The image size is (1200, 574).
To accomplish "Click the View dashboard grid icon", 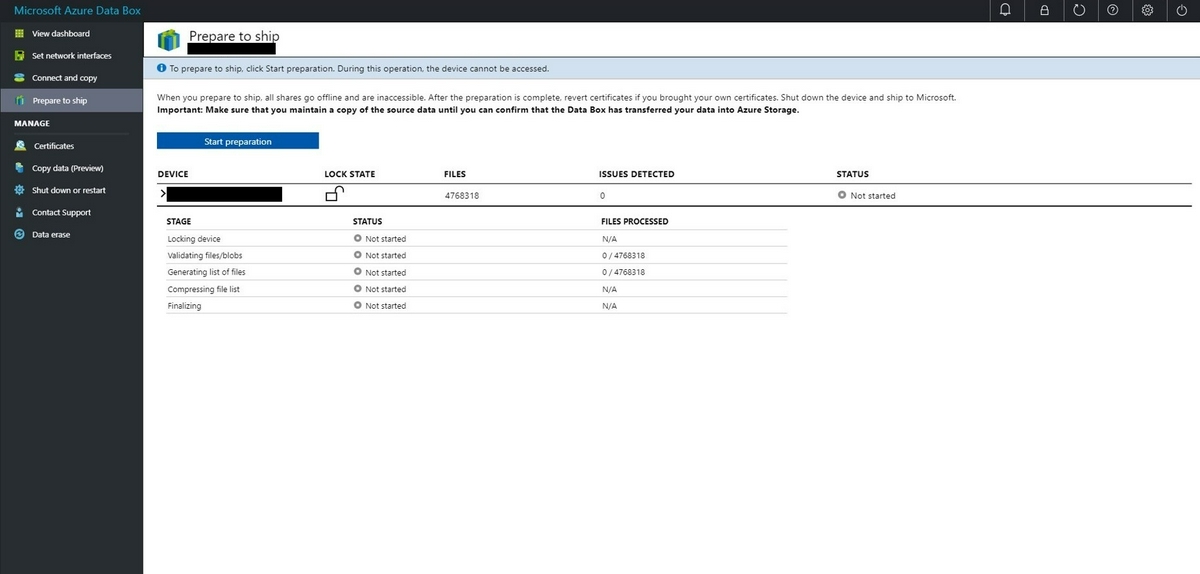I will [x=20, y=33].
